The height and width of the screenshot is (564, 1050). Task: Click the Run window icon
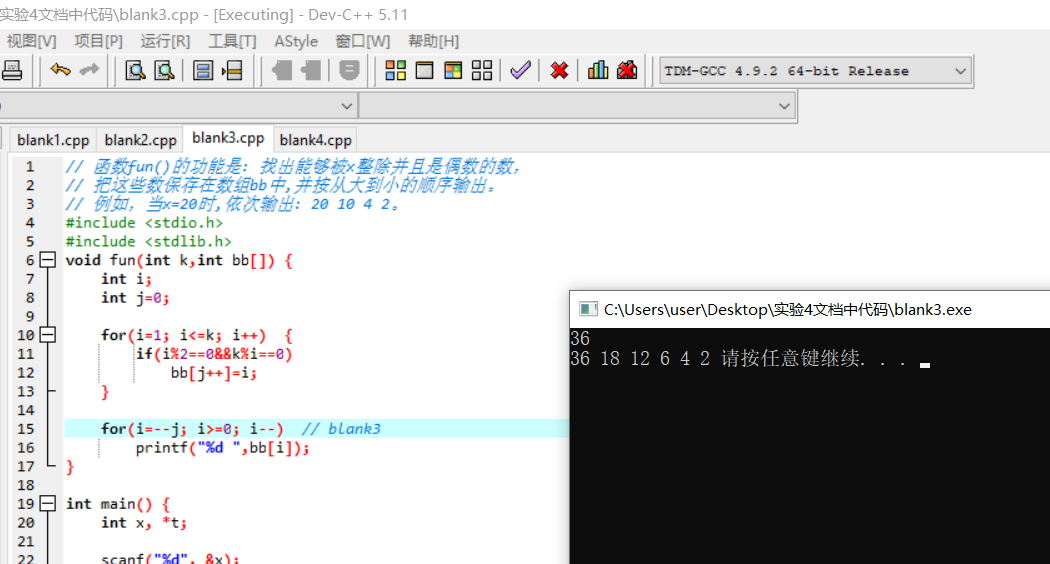pyautogui.click(x=425, y=70)
